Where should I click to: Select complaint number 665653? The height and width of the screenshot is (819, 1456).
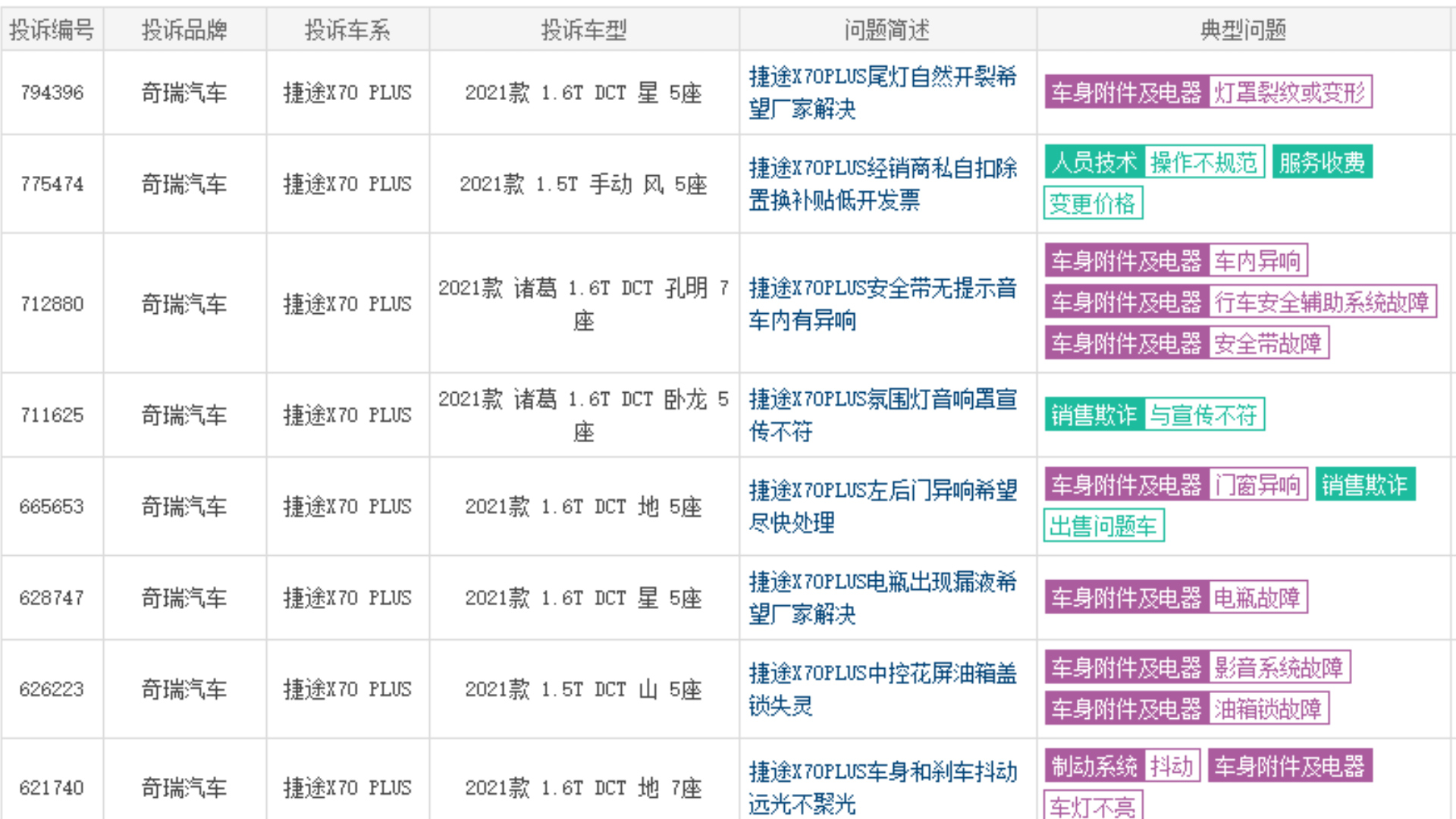coord(52,507)
